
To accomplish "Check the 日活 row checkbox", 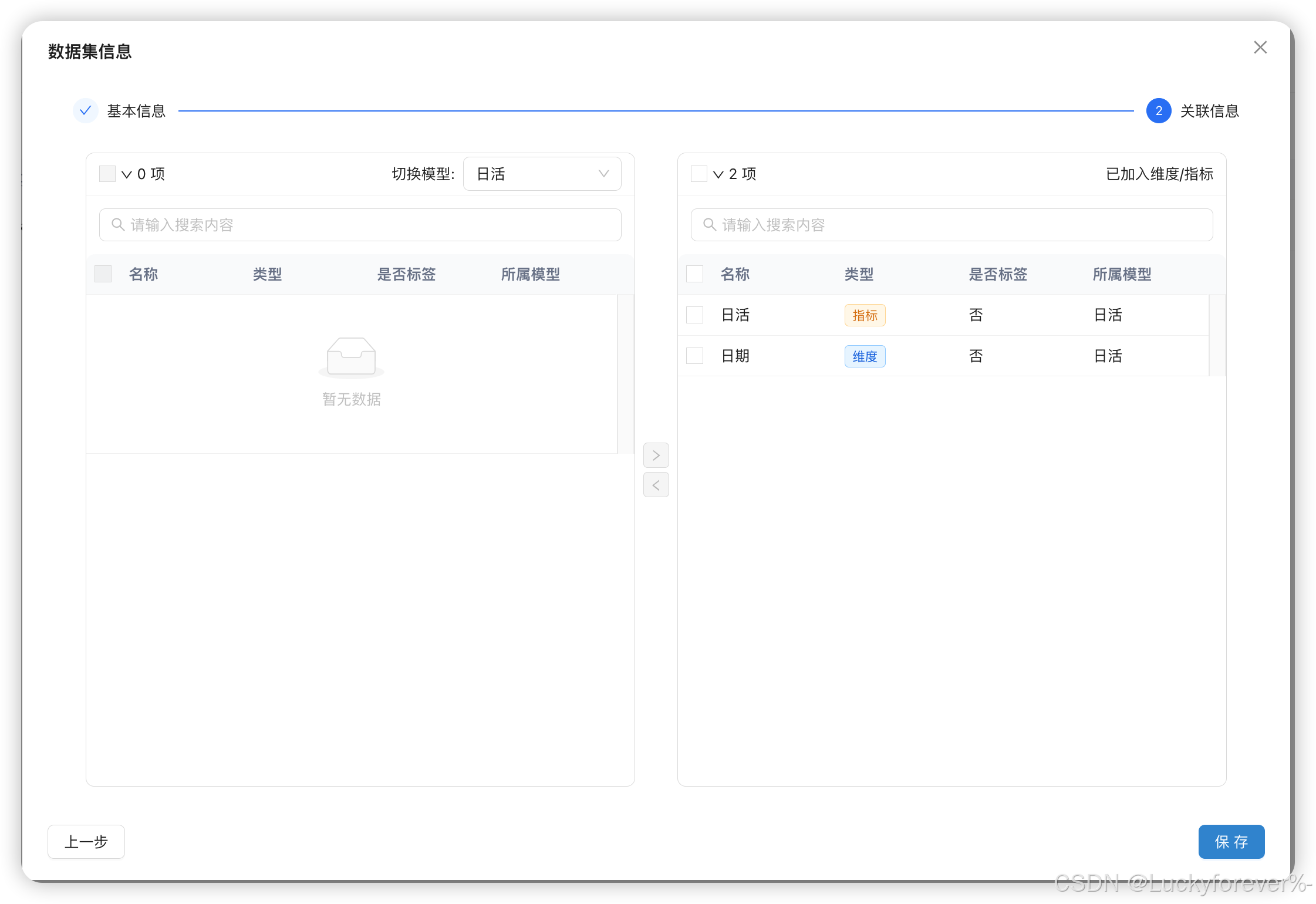I will (694, 315).
